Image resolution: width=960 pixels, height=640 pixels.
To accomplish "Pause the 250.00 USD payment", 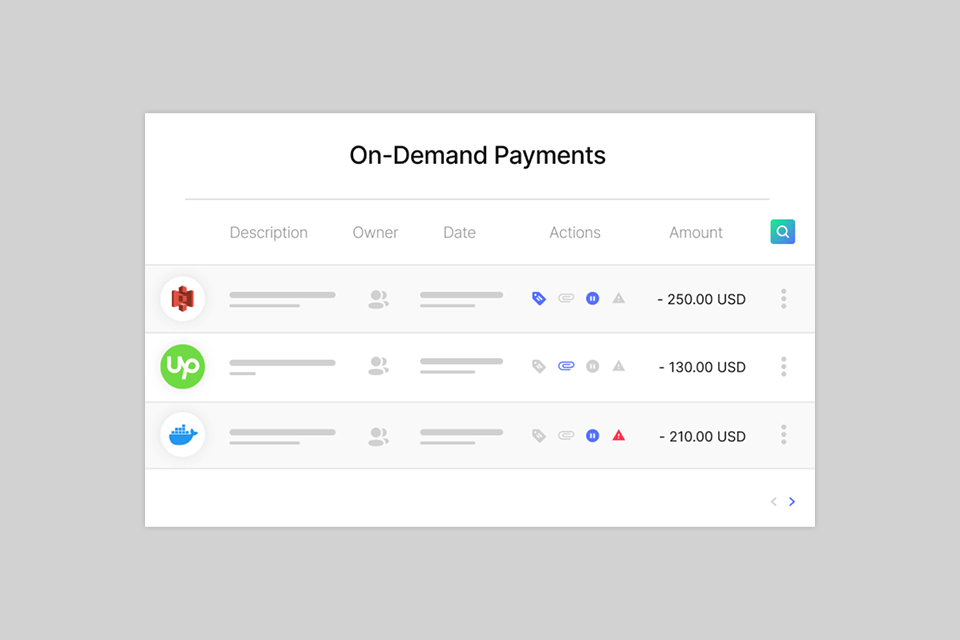I will (x=593, y=298).
